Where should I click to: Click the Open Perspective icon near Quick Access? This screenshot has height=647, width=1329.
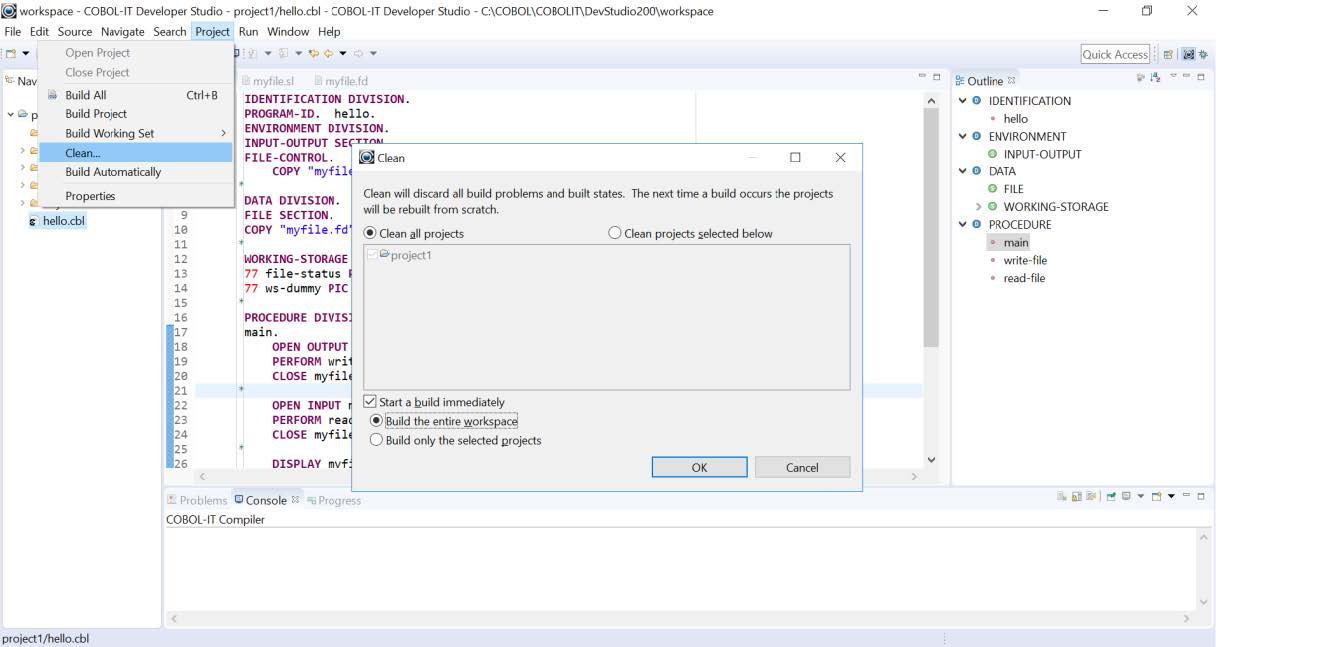click(x=1168, y=54)
